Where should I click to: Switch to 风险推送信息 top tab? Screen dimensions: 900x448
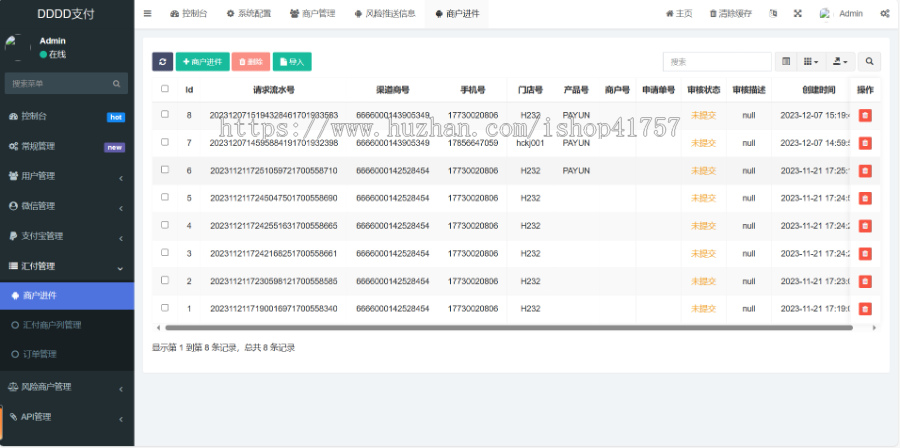(x=385, y=14)
